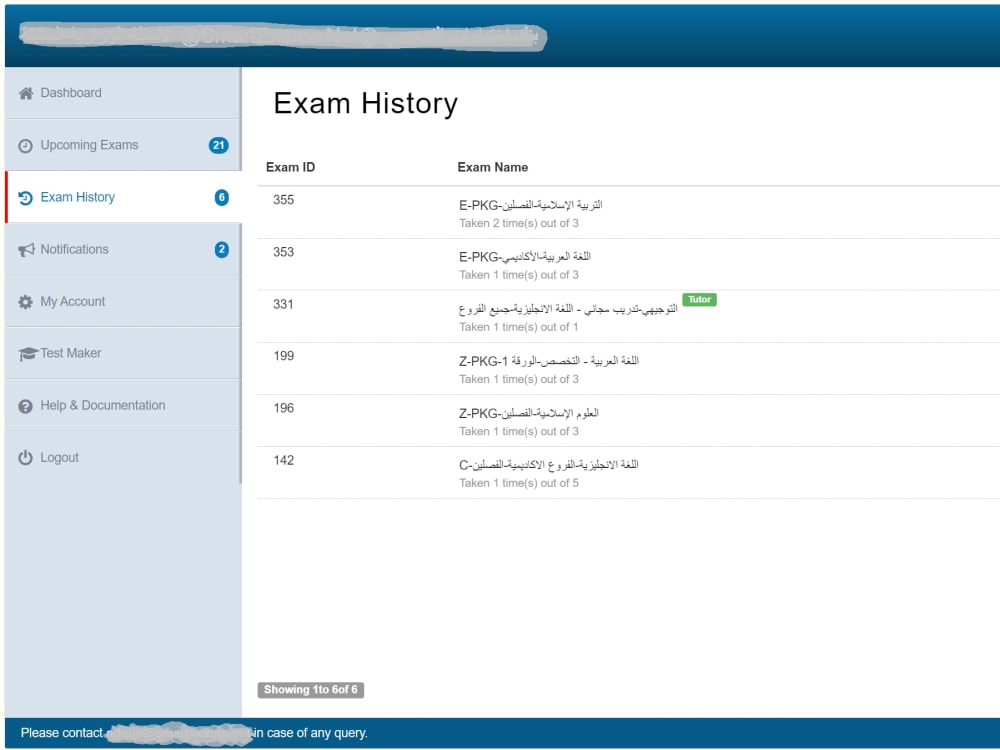Screen dimensions: 1000x750
Task: Click 'Taken 1 time(s) out of 5'
Action: pyautogui.click(x=518, y=483)
